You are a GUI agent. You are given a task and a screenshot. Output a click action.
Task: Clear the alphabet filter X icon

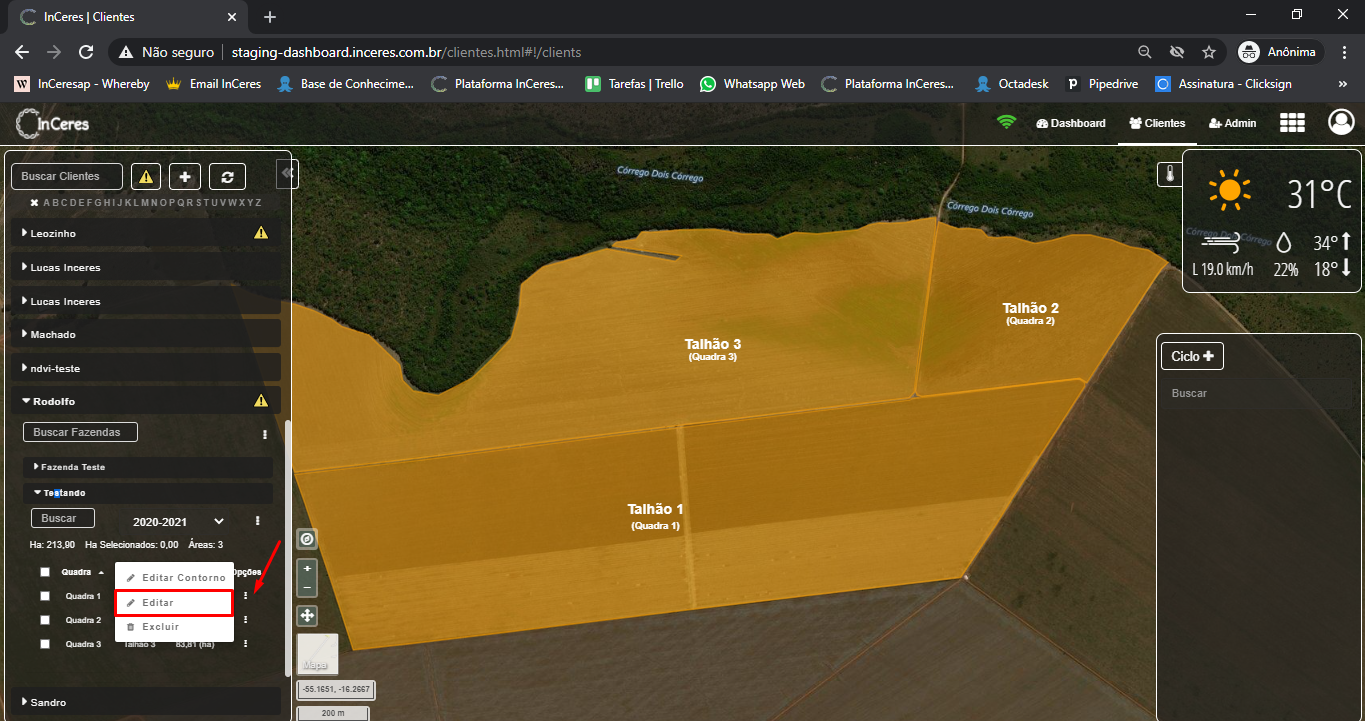(34, 203)
